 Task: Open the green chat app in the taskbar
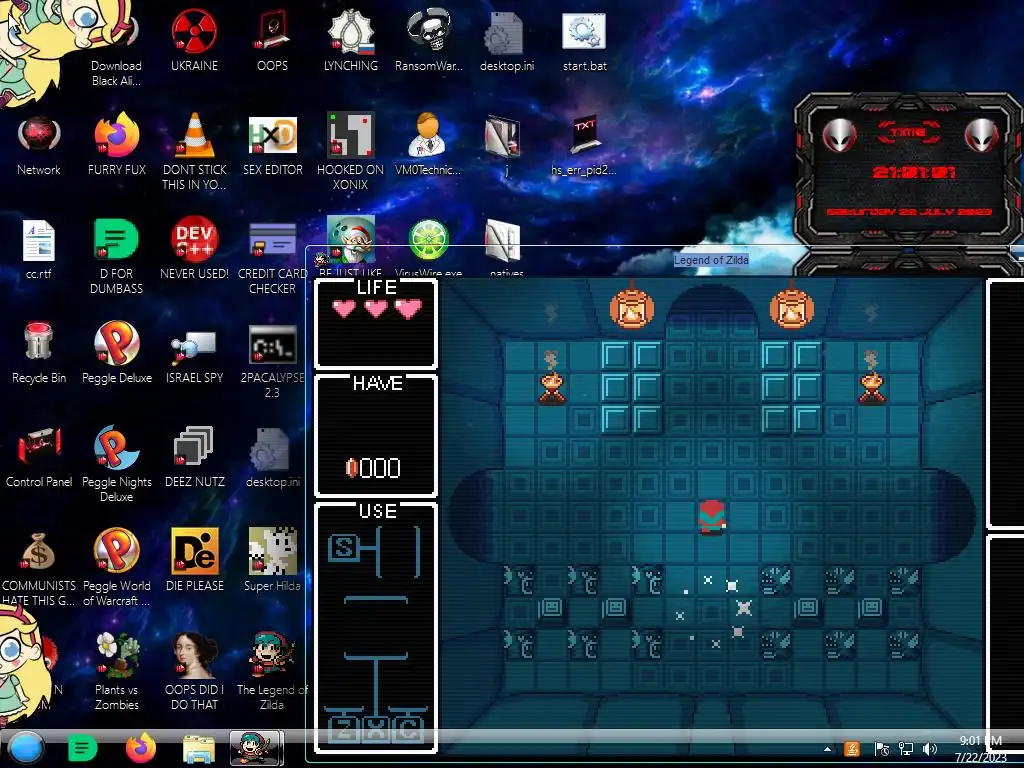click(x=82, y=748)
